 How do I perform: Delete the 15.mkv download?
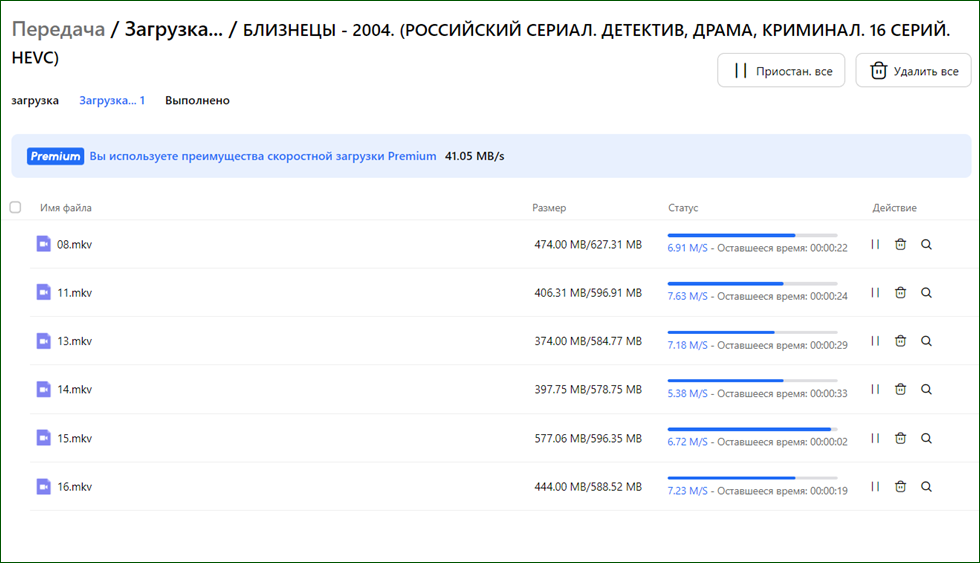click(901, 438)
